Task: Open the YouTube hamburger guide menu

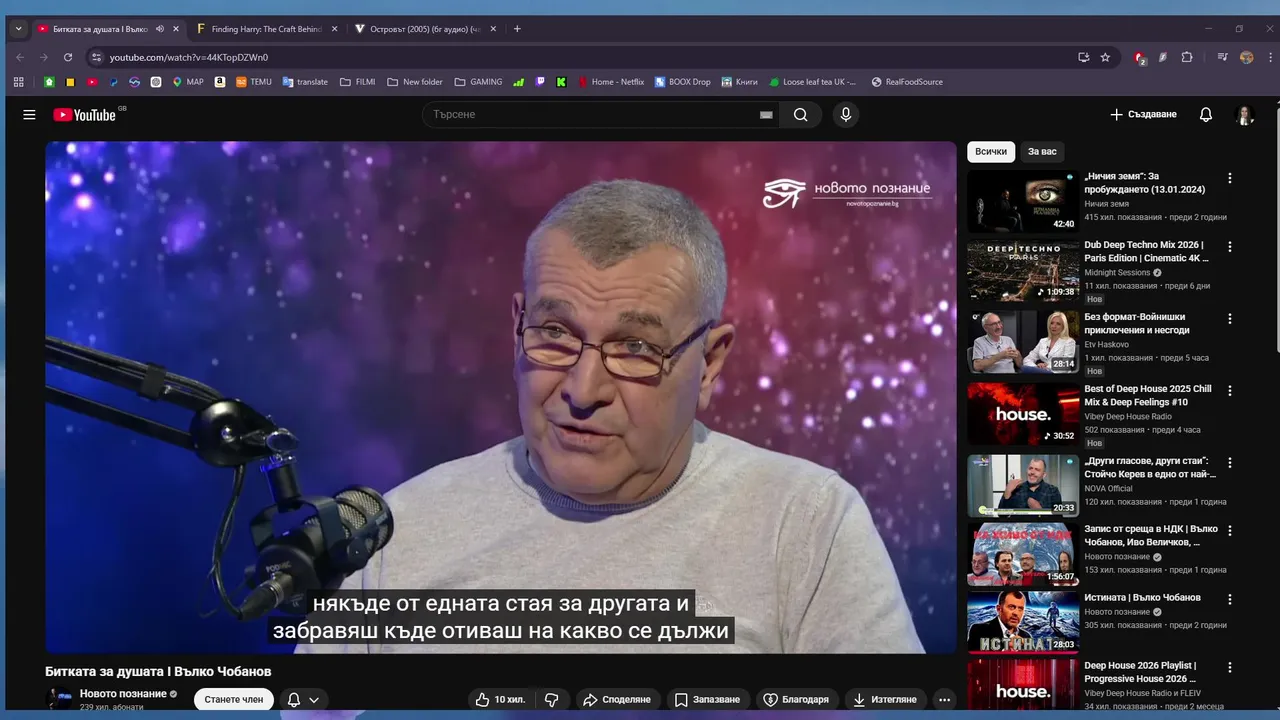Action: (29, 115)
